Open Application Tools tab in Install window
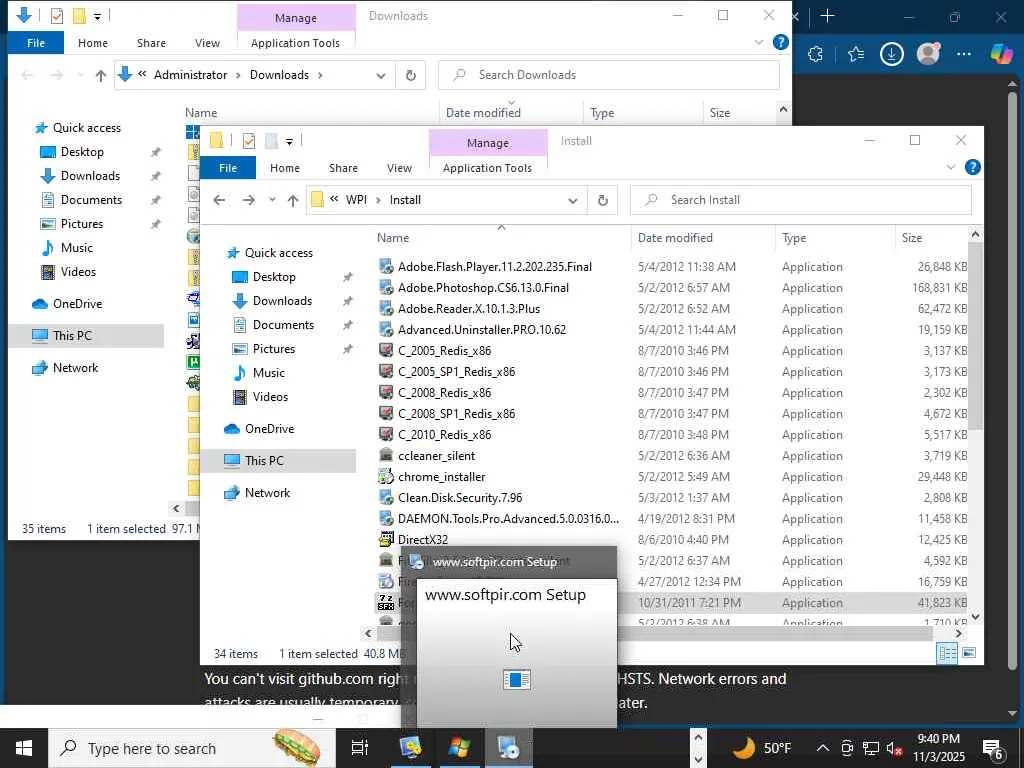Screen dimensions: 1024x768 pos(487,168)
